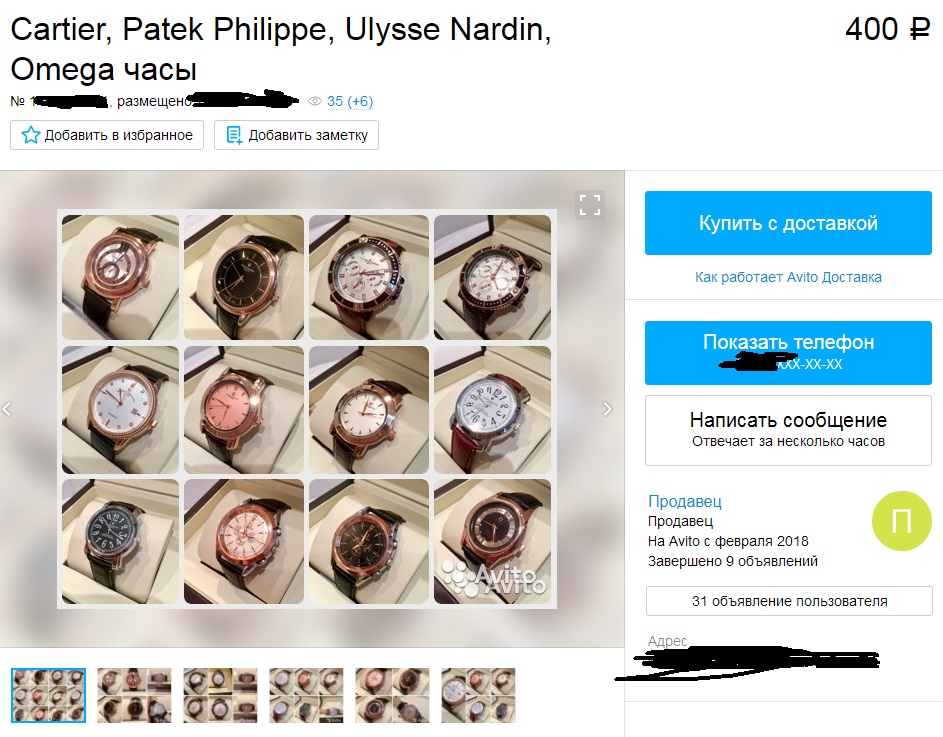Open the 35 (+6) views statistics link

(x=350, y=101)
